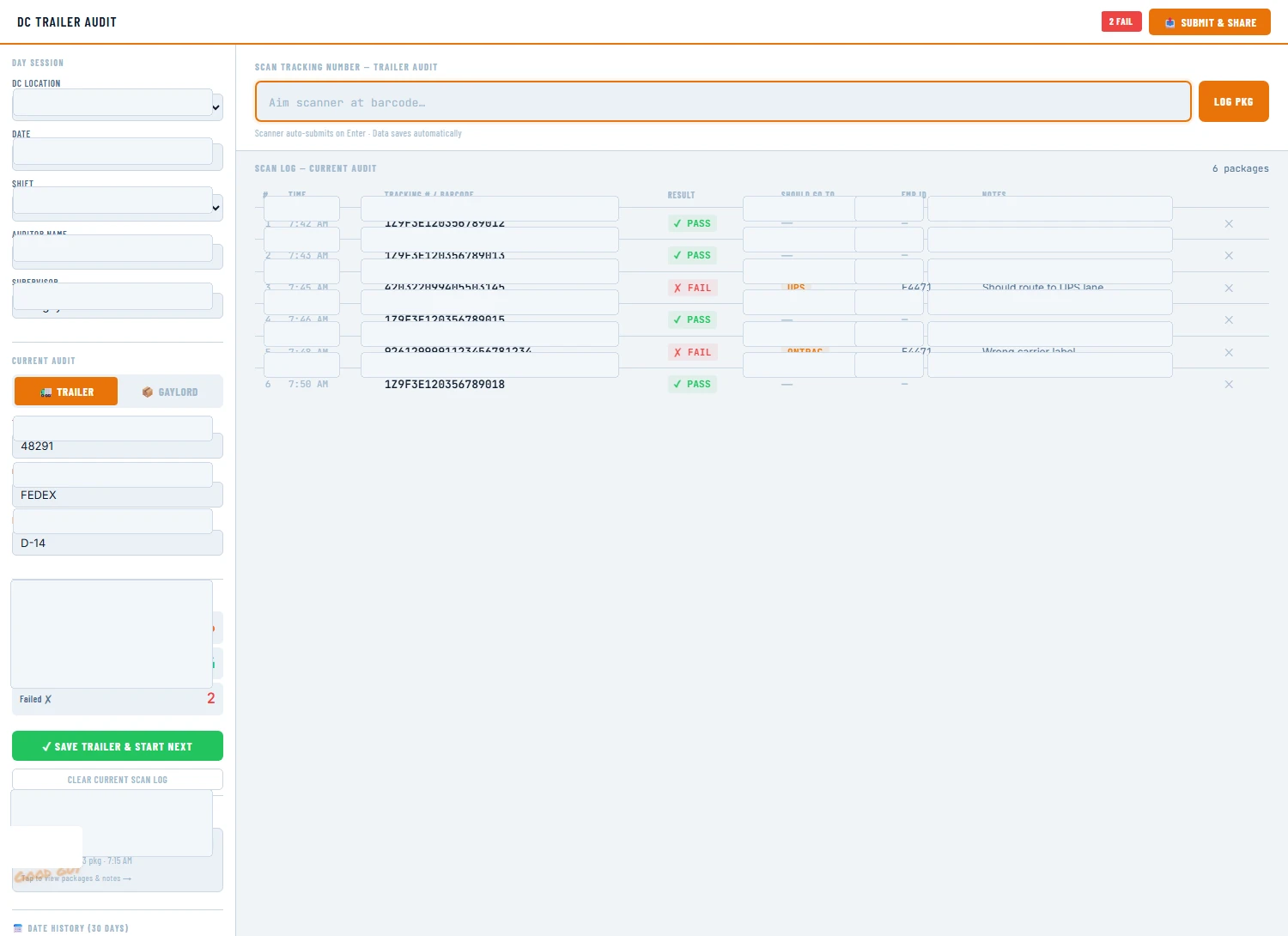The image size is (1288, 936).
Task: Remove the 7:42 AM scan entry
Action: (x=1229, y=224)
